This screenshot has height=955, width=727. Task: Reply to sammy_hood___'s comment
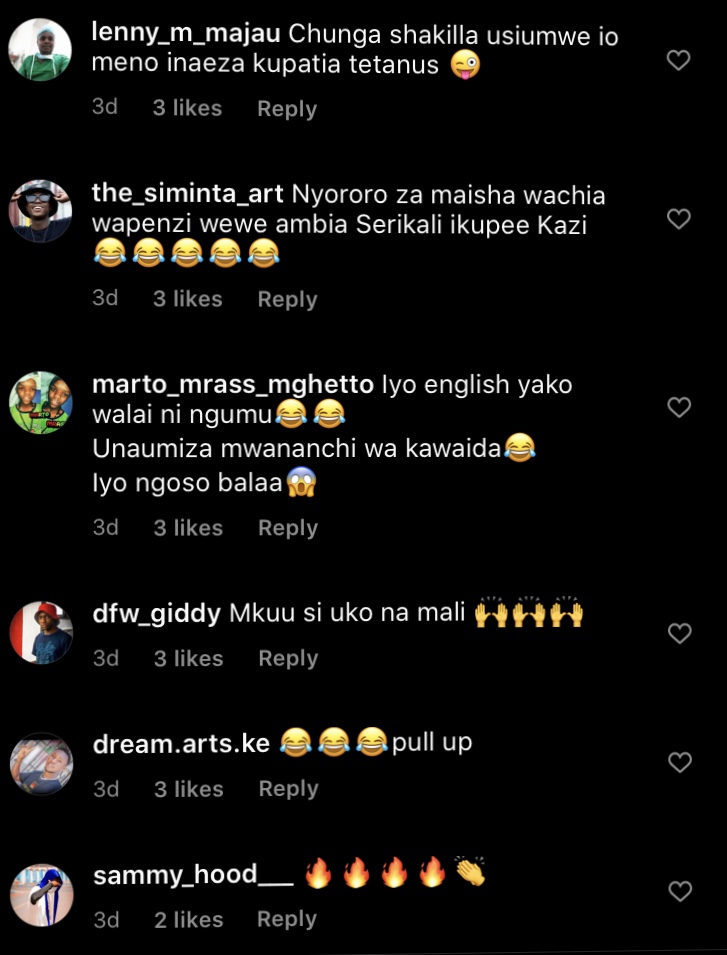click(x=287, y=919)
